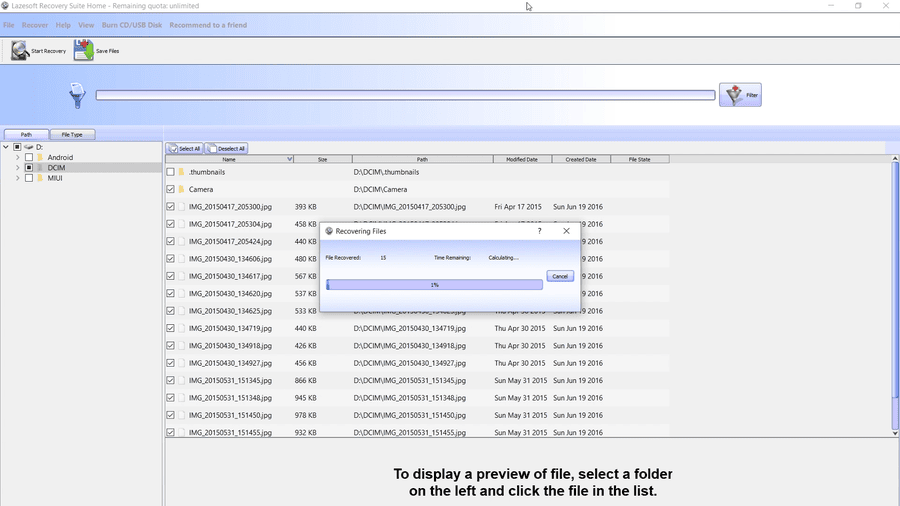
Task: Click the Android folder icon in tree
Action: 40,157
